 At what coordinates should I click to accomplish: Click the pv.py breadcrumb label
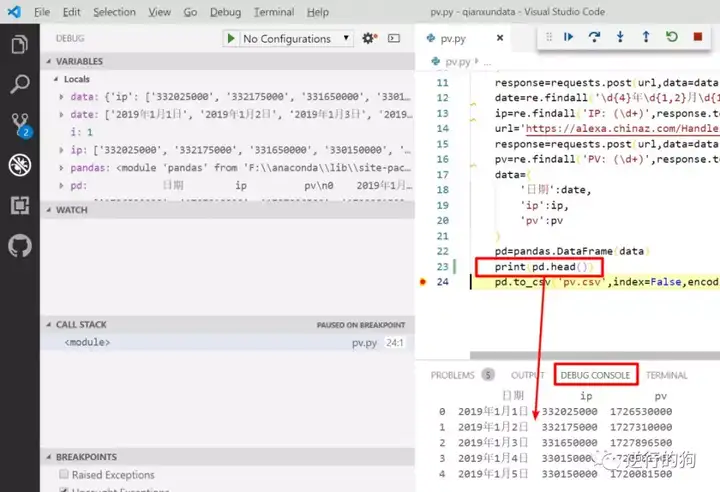coord(458,62)
